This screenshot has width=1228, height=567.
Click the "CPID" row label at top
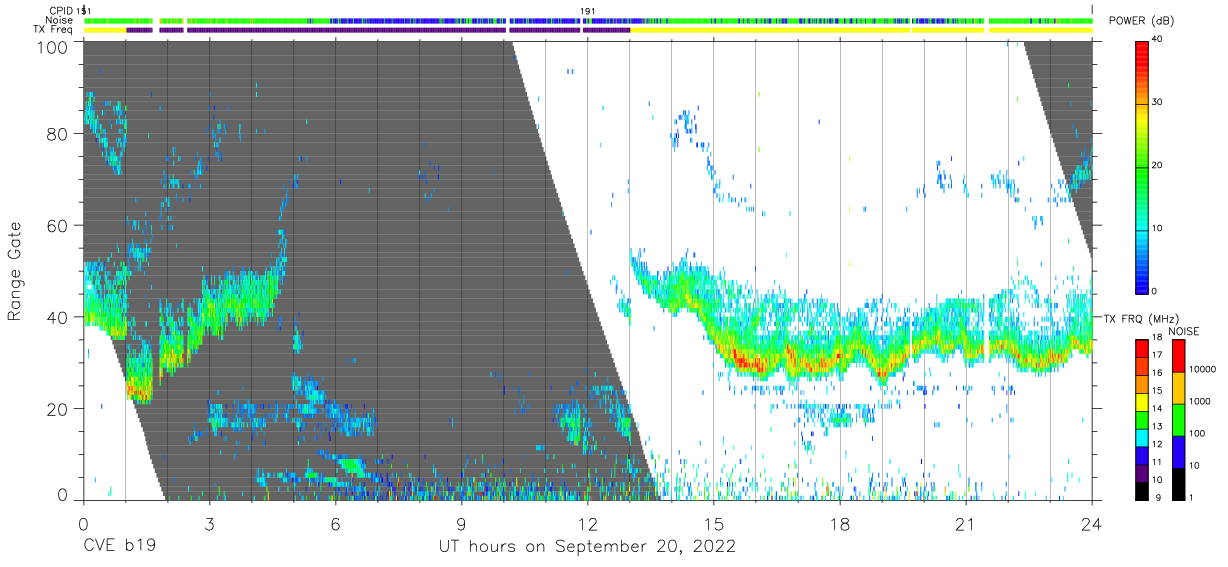tap(61, 10)
